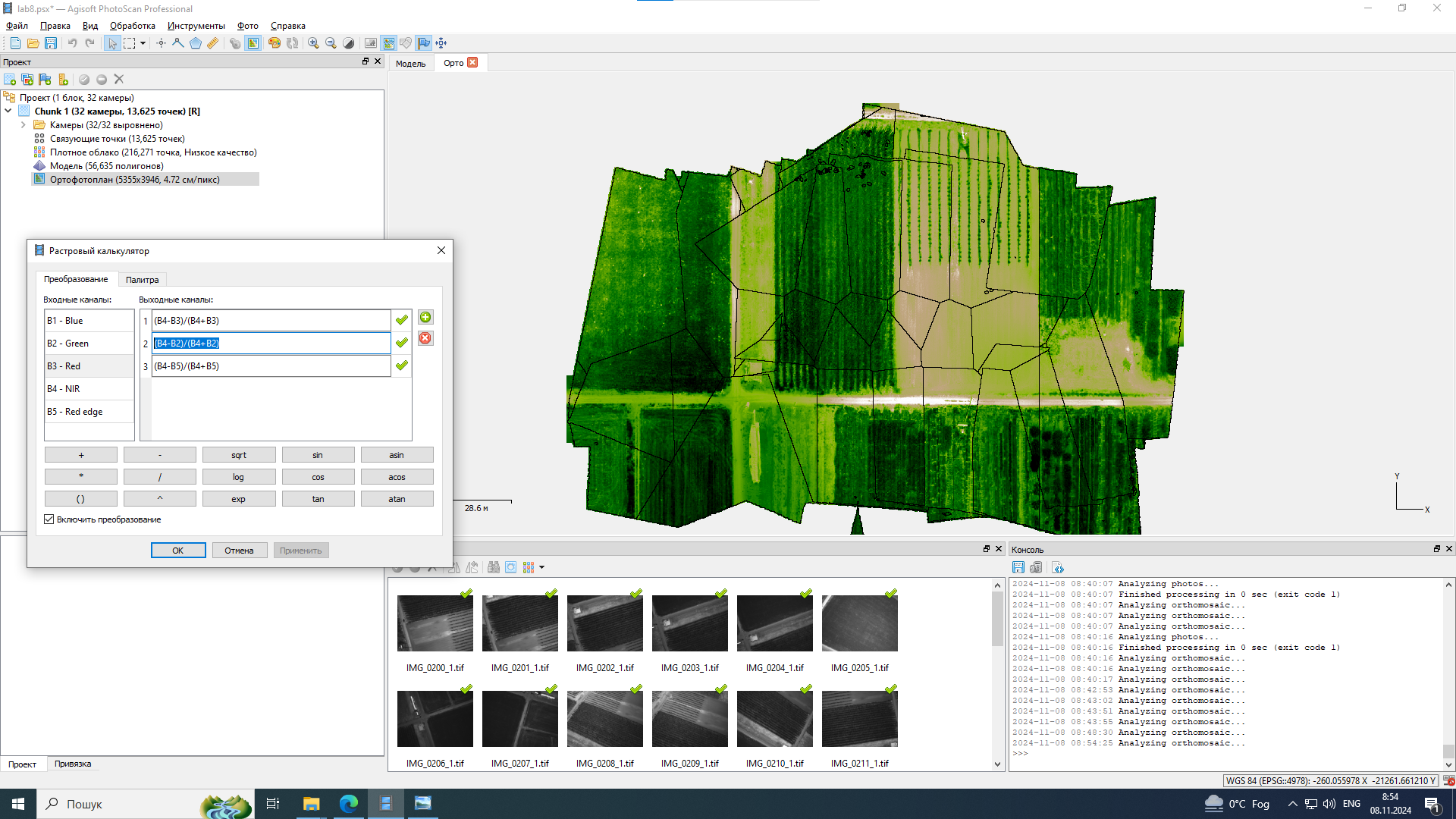Collapse the Chunk 1 tree node
1456x819 pixels.
(x=8, y=111)
